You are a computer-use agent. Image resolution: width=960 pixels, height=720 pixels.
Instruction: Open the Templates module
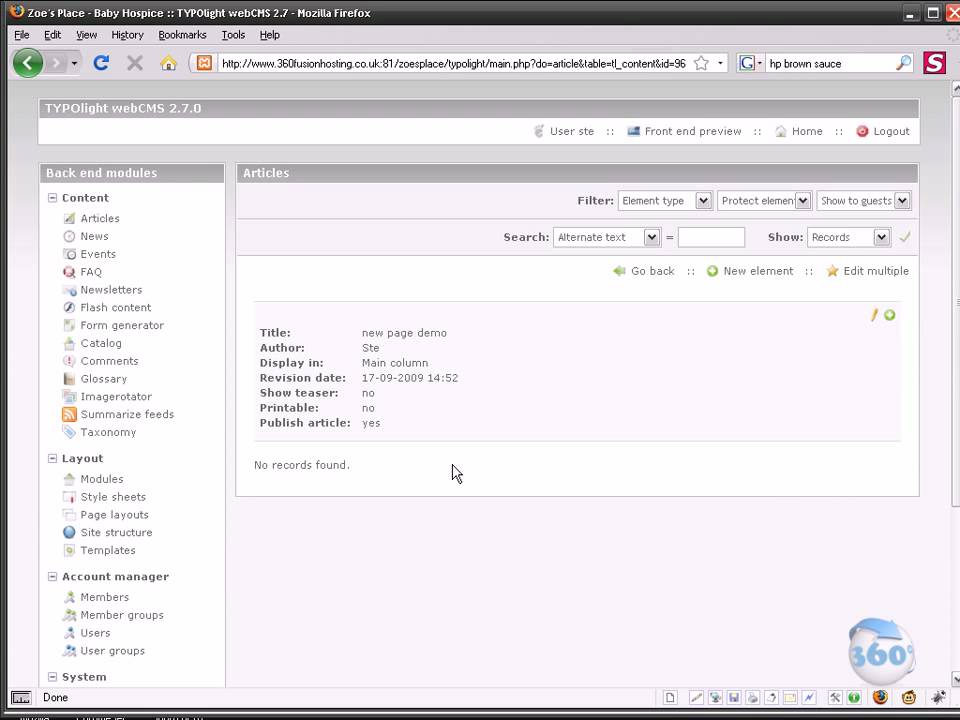pos(108,550)
